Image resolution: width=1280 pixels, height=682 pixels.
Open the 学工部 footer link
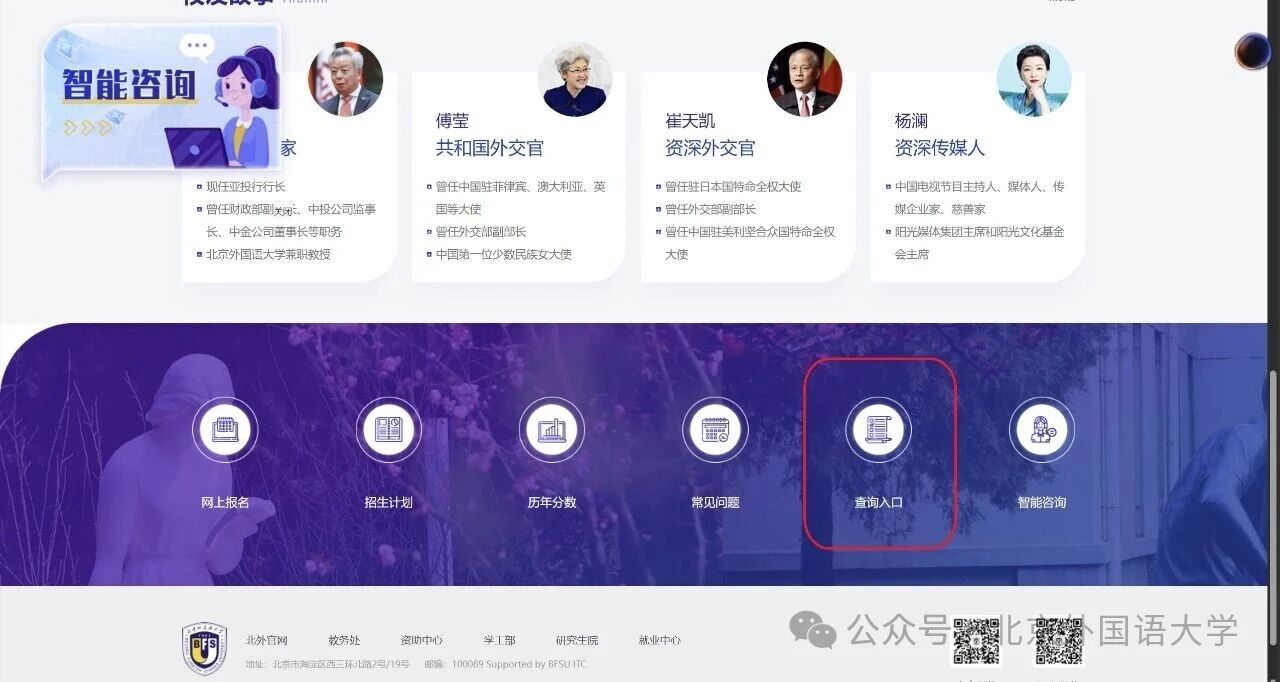(499, 640)
